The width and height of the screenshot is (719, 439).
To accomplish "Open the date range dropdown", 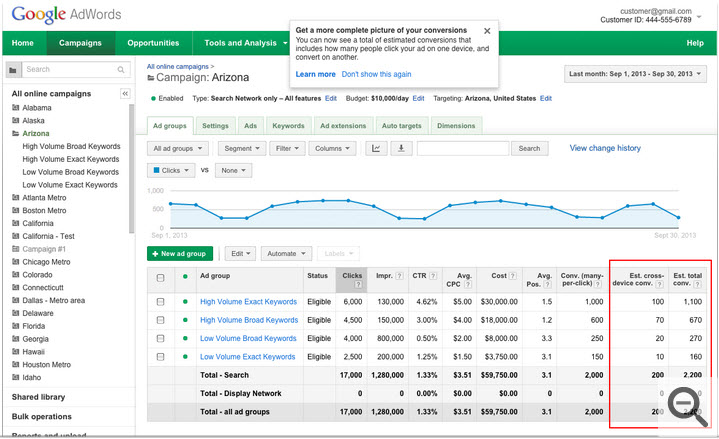I will pyautogui.click(x=635, y=74).
